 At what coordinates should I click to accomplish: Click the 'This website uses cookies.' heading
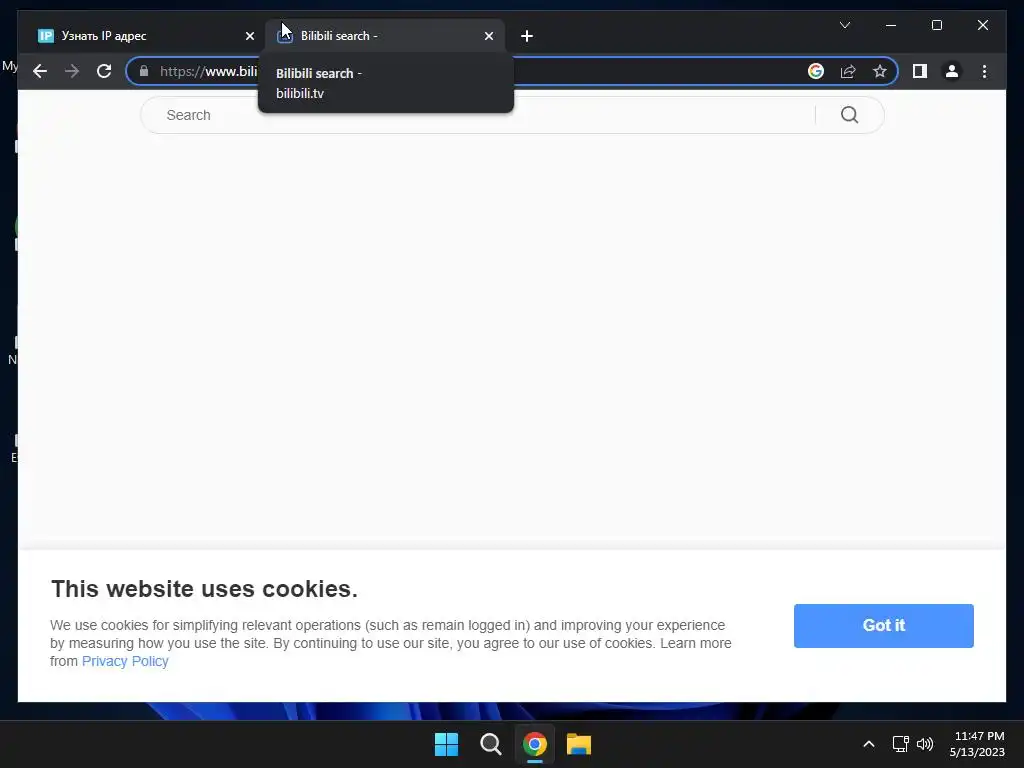(x=204, y=589)
